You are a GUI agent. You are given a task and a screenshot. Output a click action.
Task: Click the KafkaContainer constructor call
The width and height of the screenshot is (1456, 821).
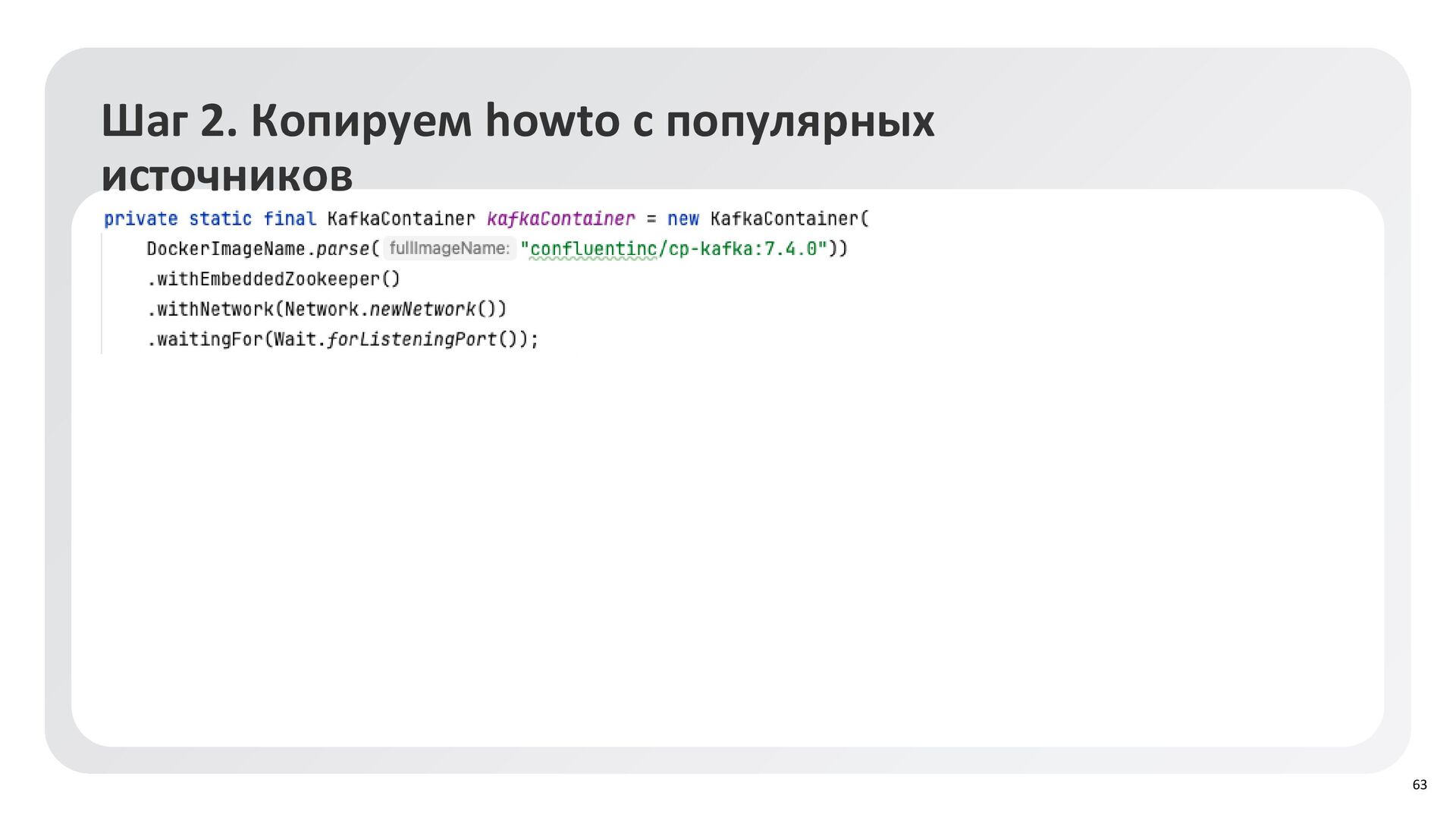pyautogui.click(x=785, y=219)
